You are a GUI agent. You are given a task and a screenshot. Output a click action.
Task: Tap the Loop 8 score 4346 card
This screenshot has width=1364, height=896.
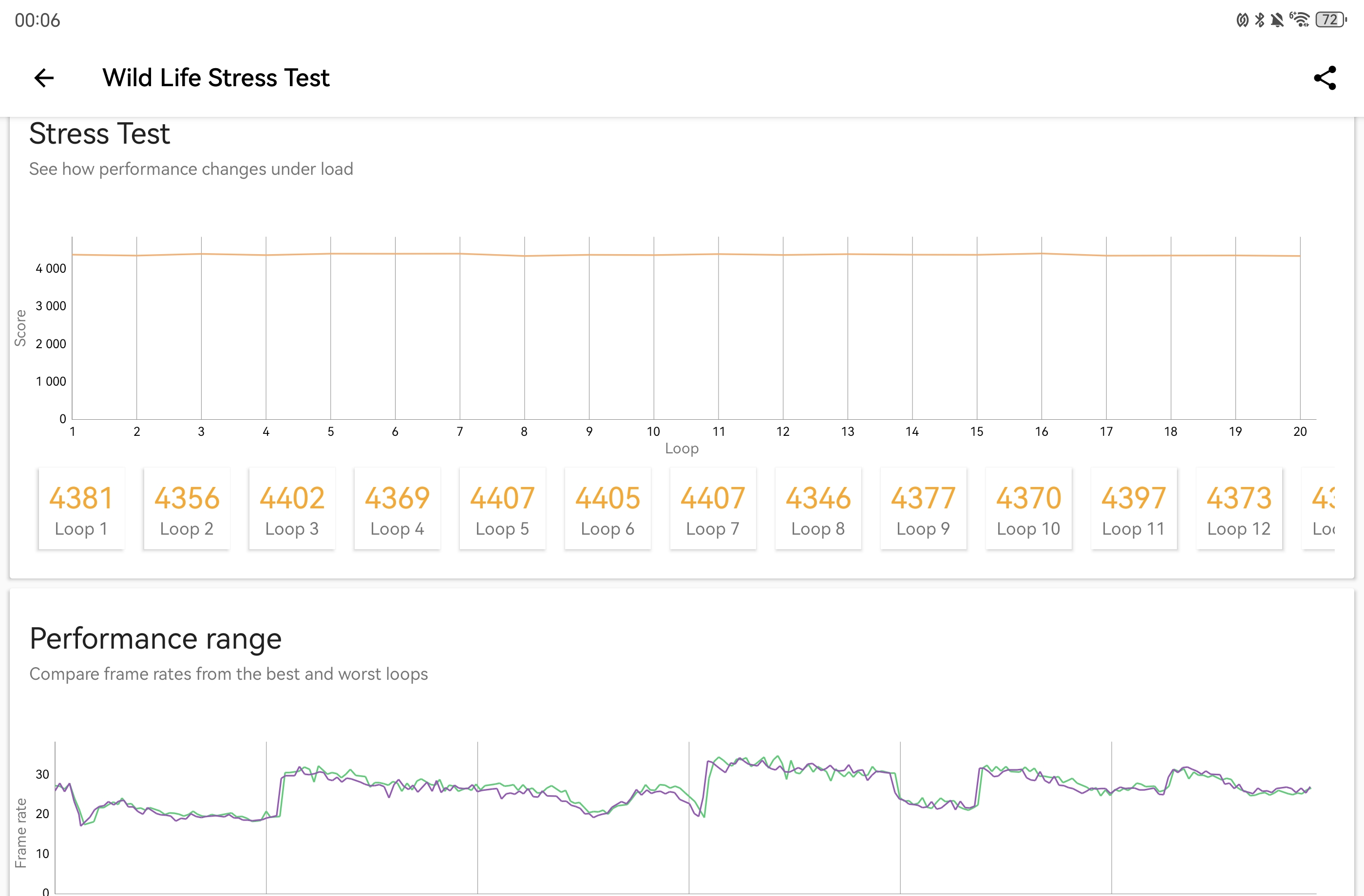818,509
